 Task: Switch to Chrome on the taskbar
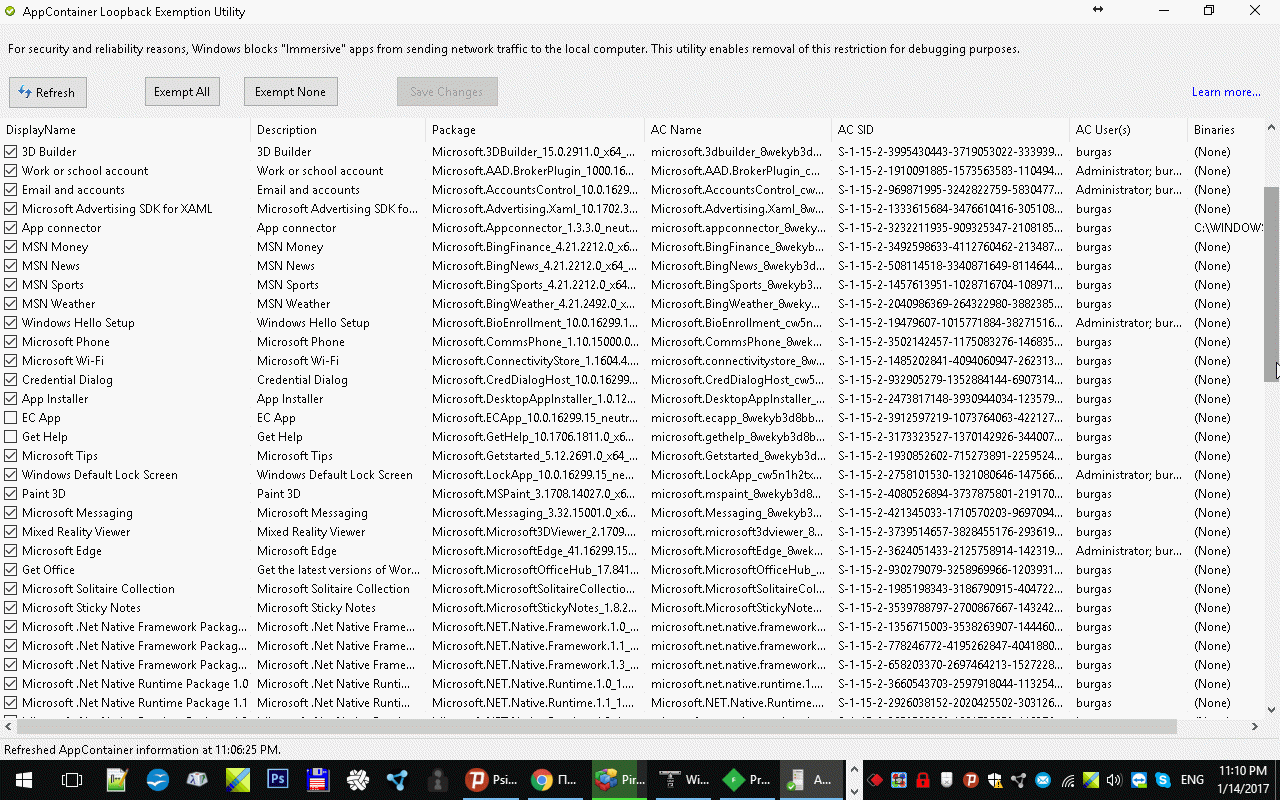555,780
